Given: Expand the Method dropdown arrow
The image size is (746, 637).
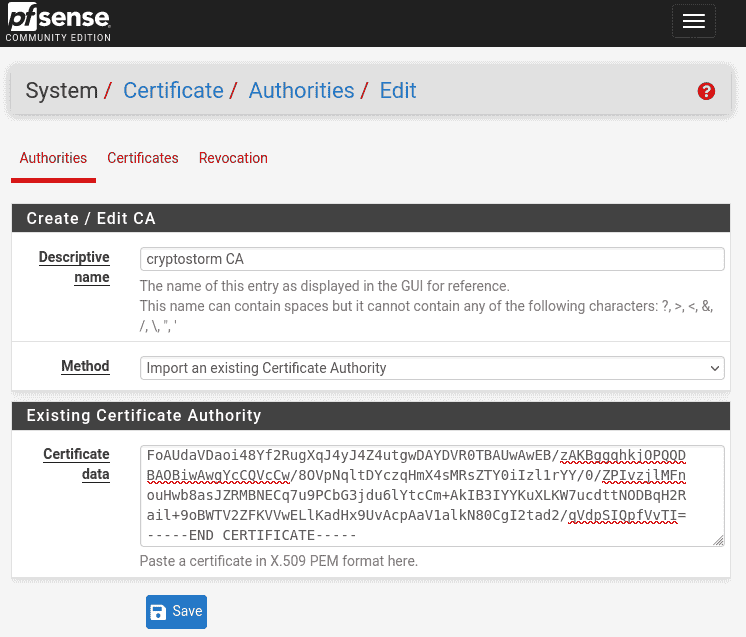Looking at the screenshot, I should [714, 368].
